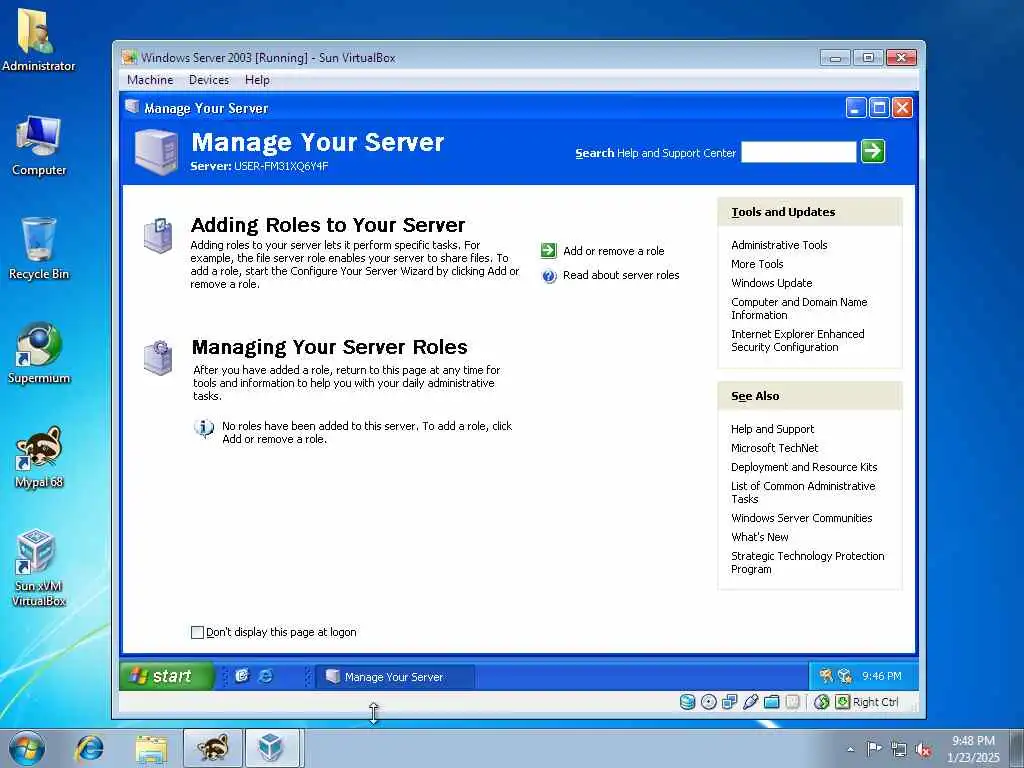
Task: Click the VirtualBox USB devices icon
Action: (x=750, y=702)
